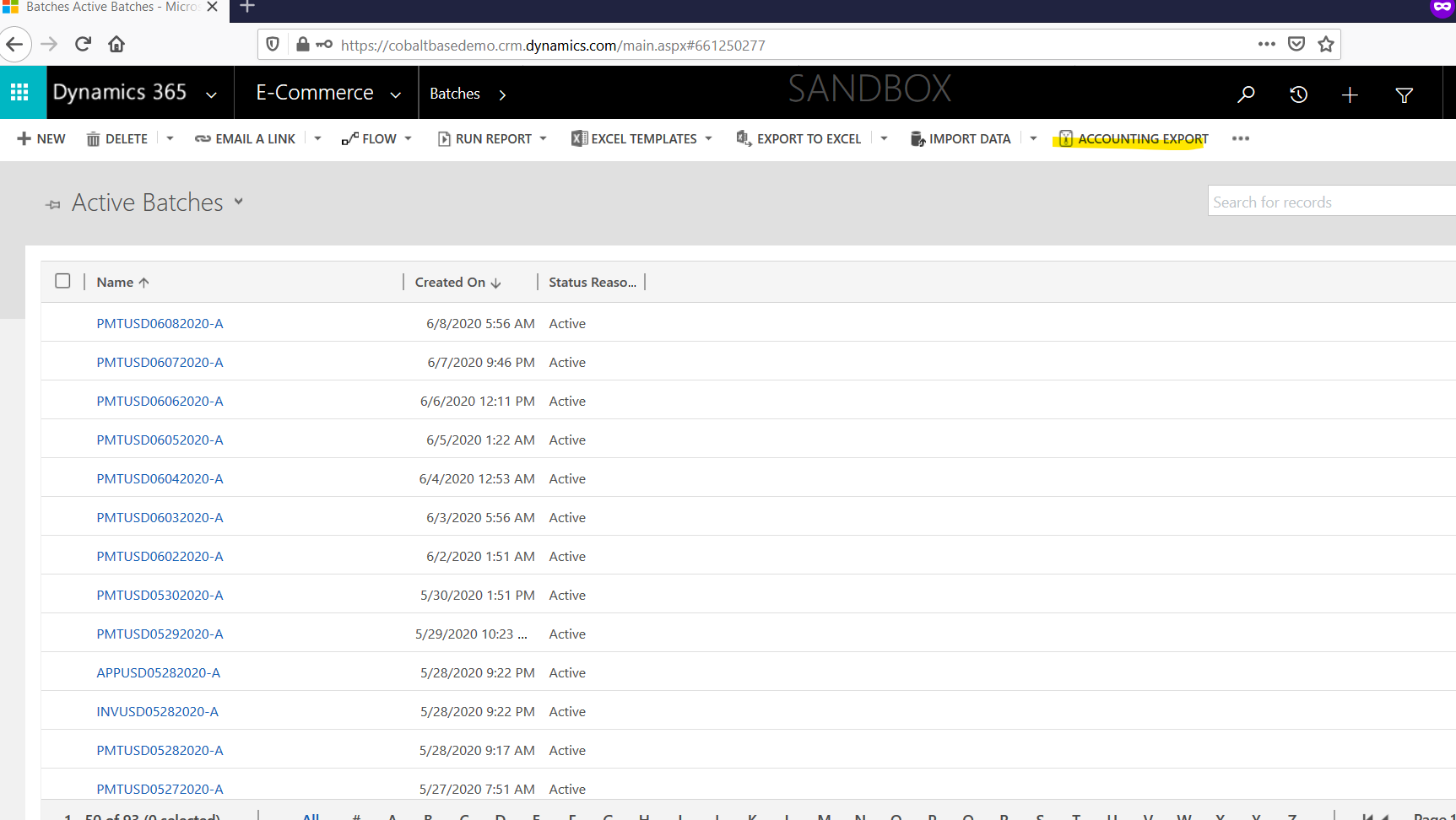1456x820 pixels.
Task: Open recently viewed items clock icon
Action: click(x=1298, y=94)
